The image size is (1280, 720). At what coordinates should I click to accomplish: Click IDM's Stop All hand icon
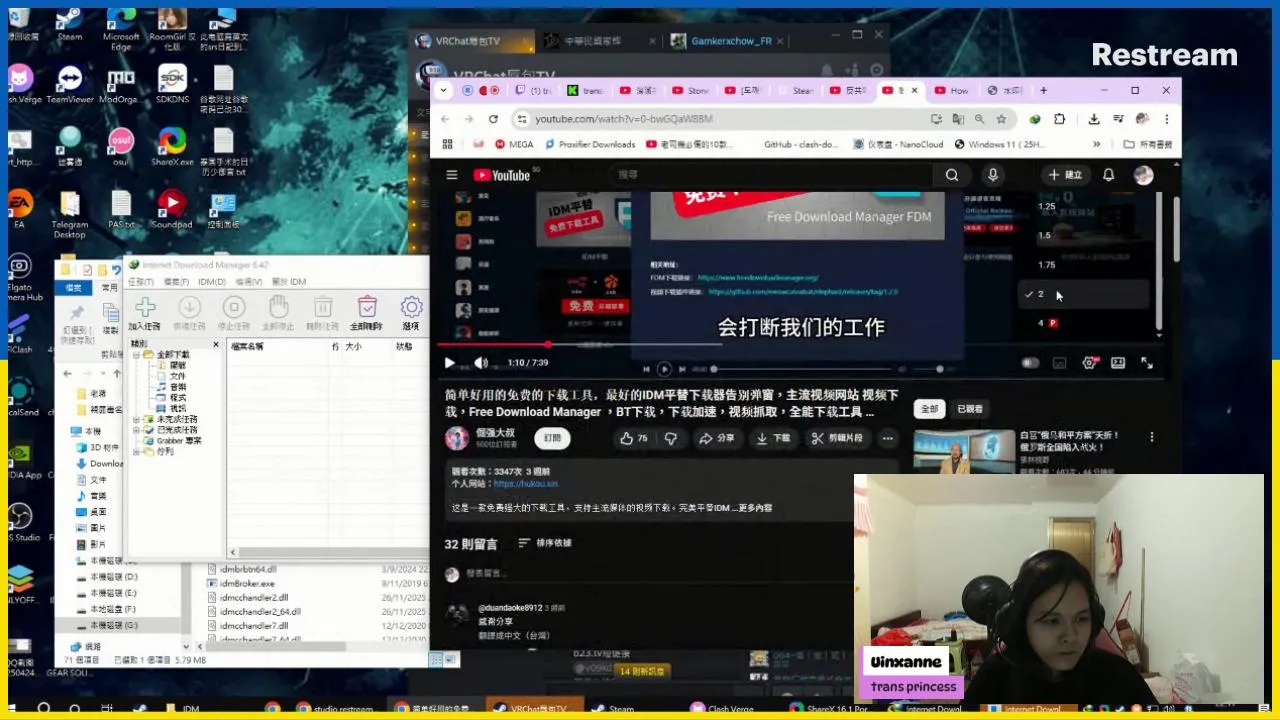pos(278,307)
